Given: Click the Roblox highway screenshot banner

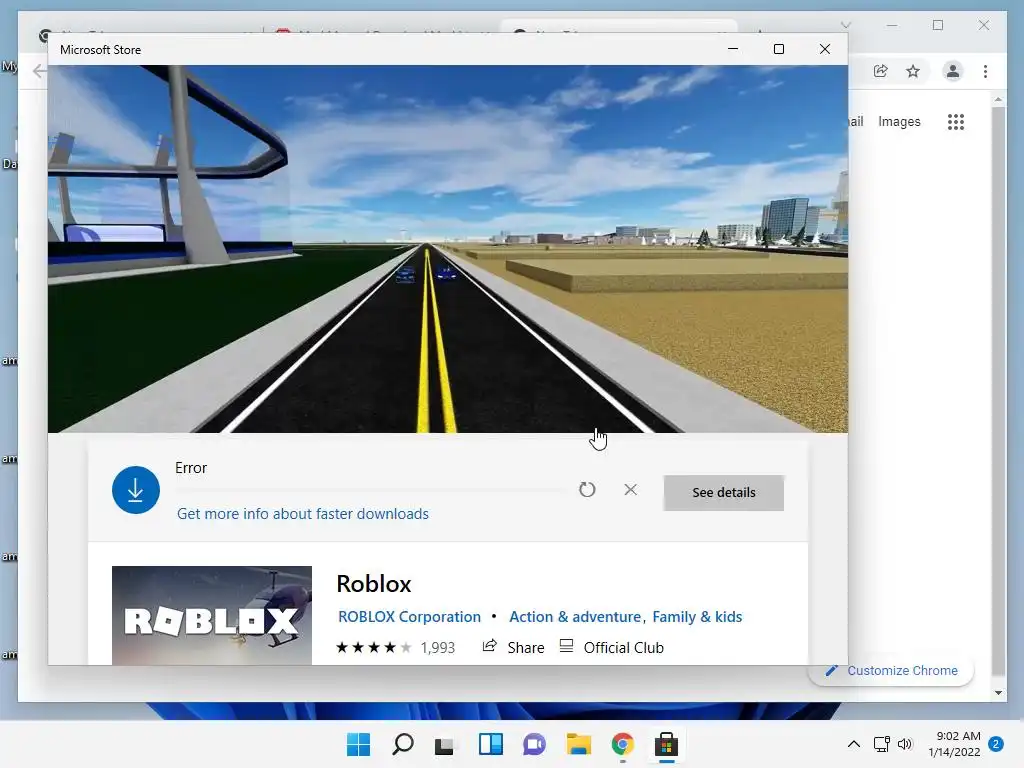Looking at the screenshot, I should [448, 249].
